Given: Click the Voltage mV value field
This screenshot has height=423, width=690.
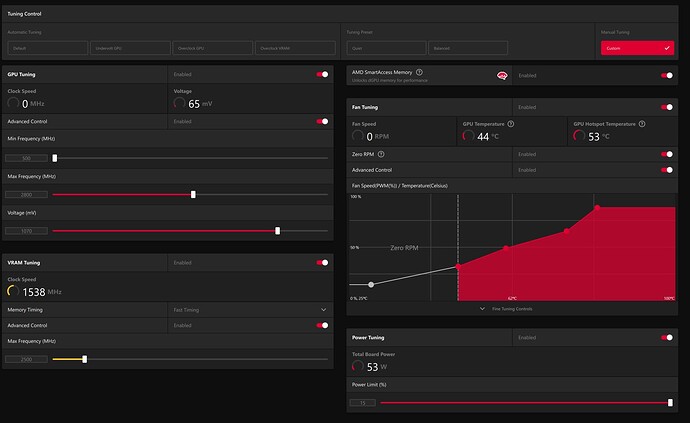Looking at the screenshot, I should tap(26, 231).
